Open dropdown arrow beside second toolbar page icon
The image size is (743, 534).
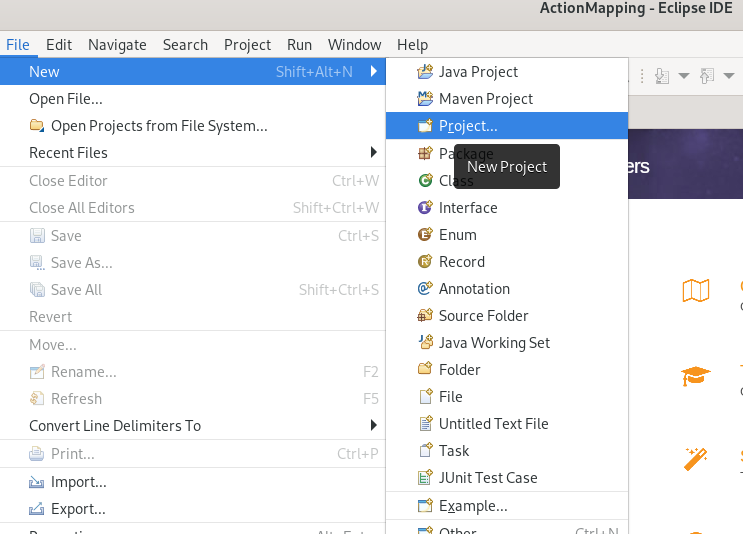729,76
